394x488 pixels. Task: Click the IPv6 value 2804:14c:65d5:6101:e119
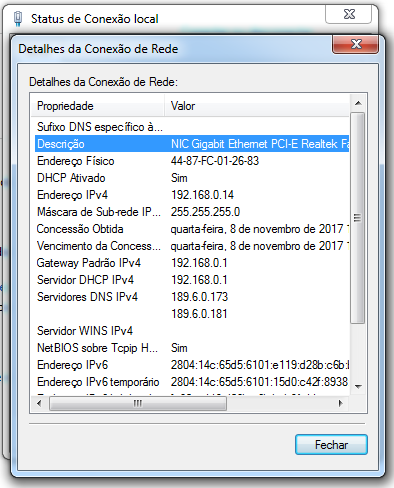click(x=260, y=365)
